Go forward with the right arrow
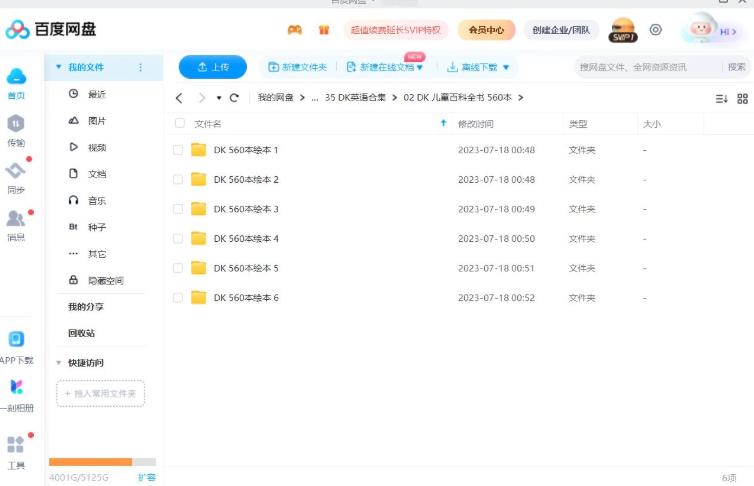 coord(202,98)
